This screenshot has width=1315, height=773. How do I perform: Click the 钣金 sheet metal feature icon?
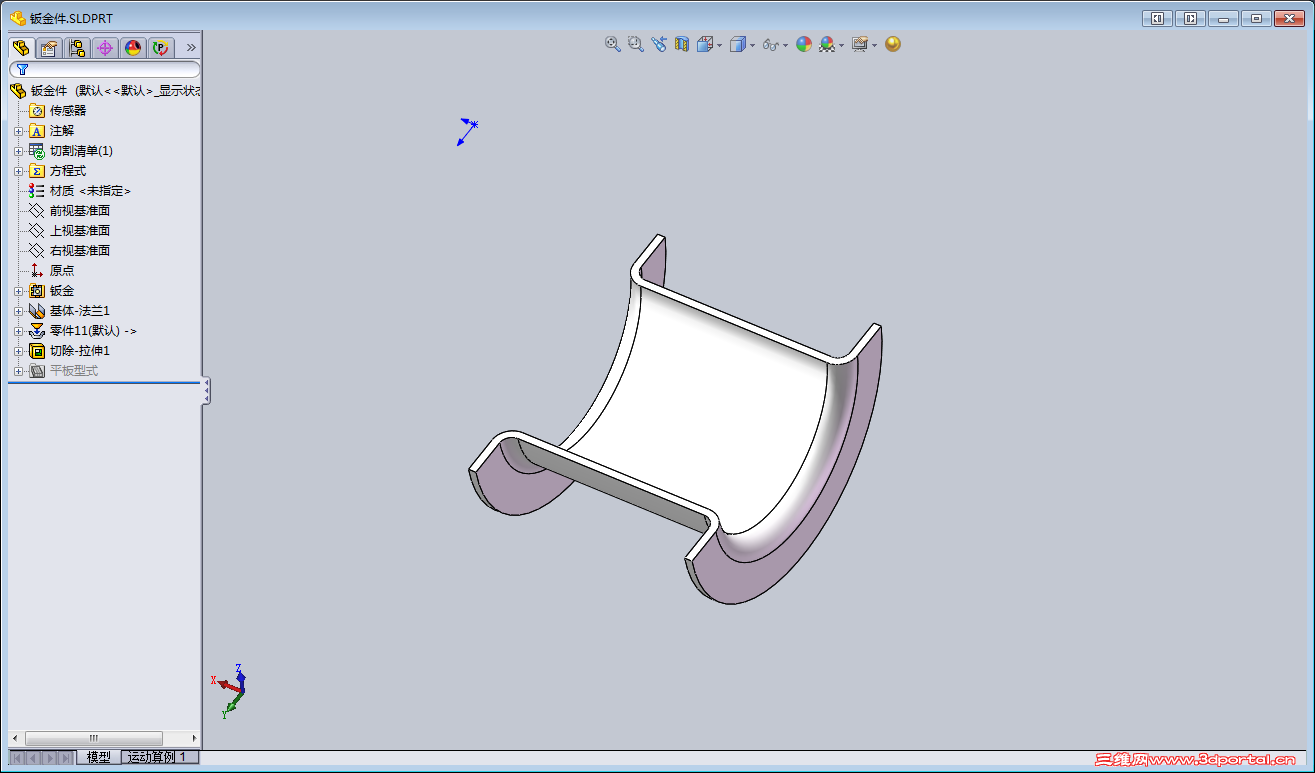(x=37, y=290)
